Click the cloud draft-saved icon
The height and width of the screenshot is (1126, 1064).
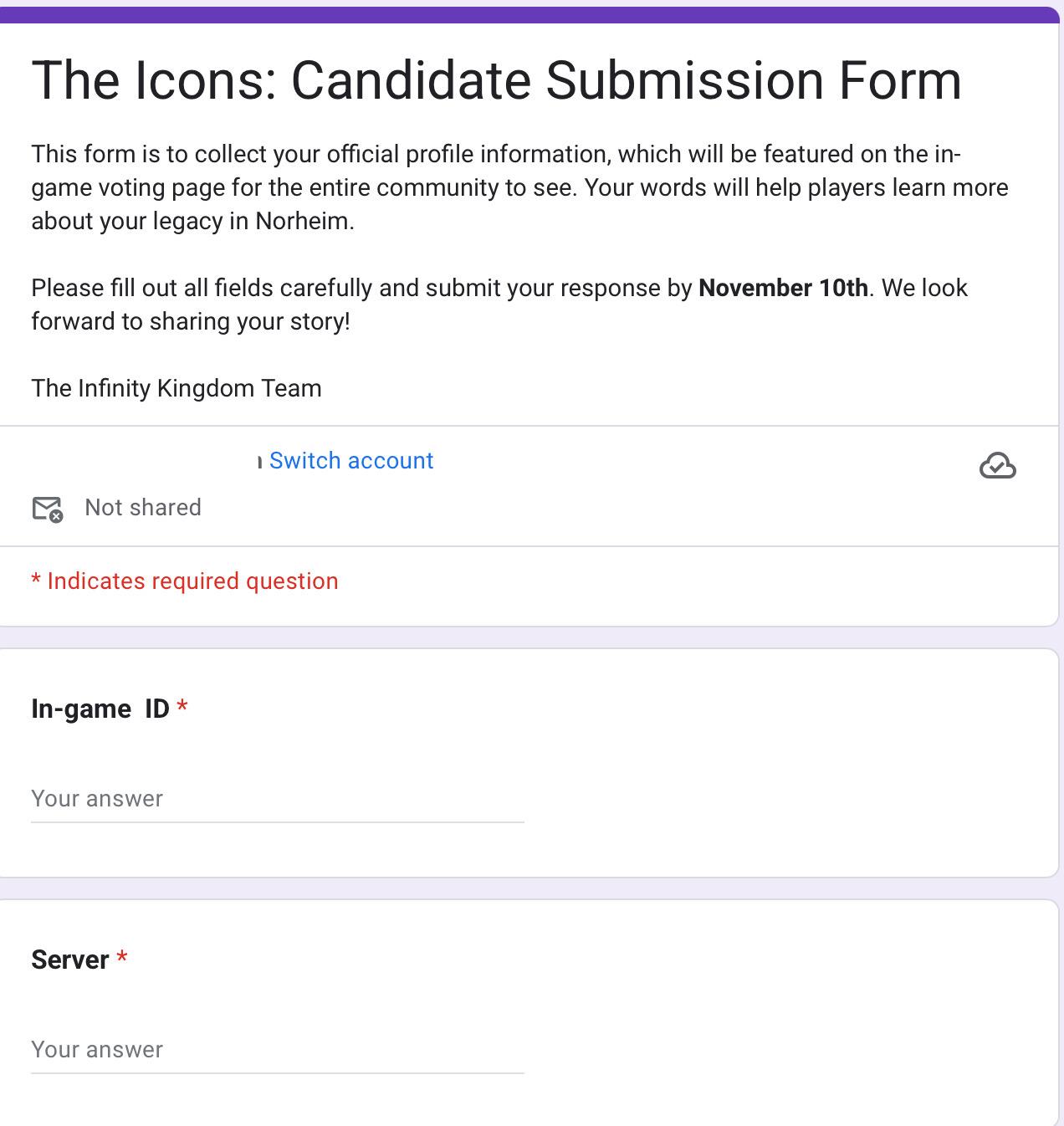(997, 466)
